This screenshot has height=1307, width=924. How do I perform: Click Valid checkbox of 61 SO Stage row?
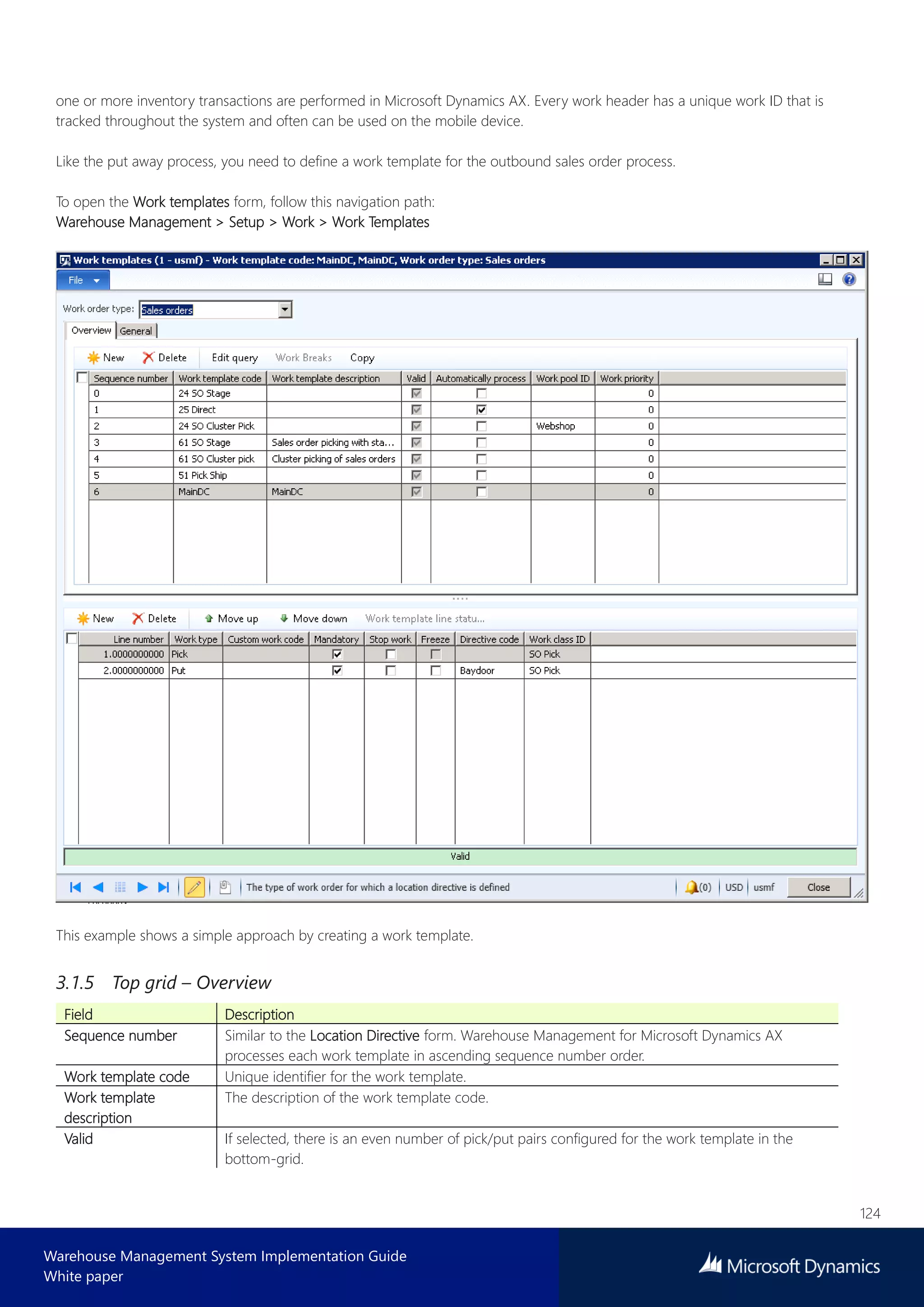point(416,442)
